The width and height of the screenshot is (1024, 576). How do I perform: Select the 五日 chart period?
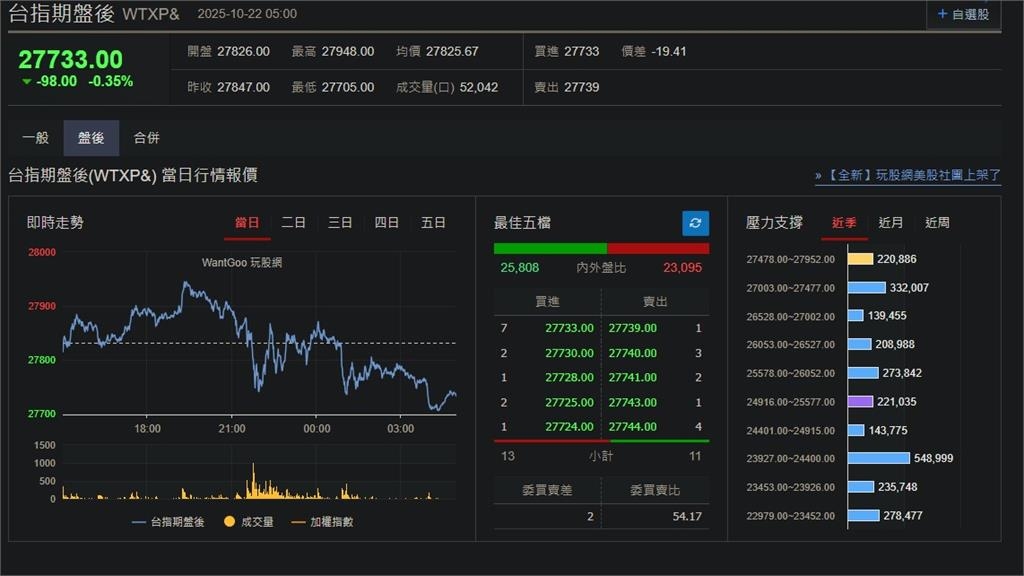pos(432,223)
